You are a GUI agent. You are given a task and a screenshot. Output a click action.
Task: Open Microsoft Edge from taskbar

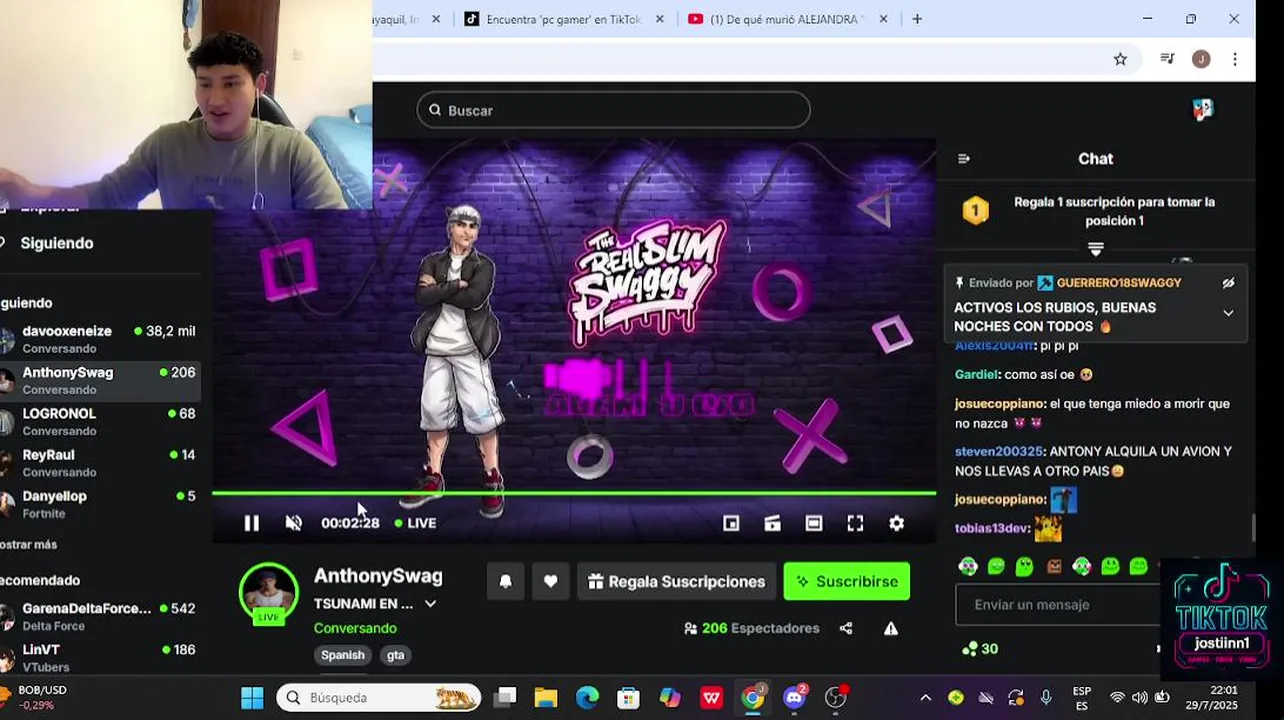pyautogui.click(x=587, y=697)
